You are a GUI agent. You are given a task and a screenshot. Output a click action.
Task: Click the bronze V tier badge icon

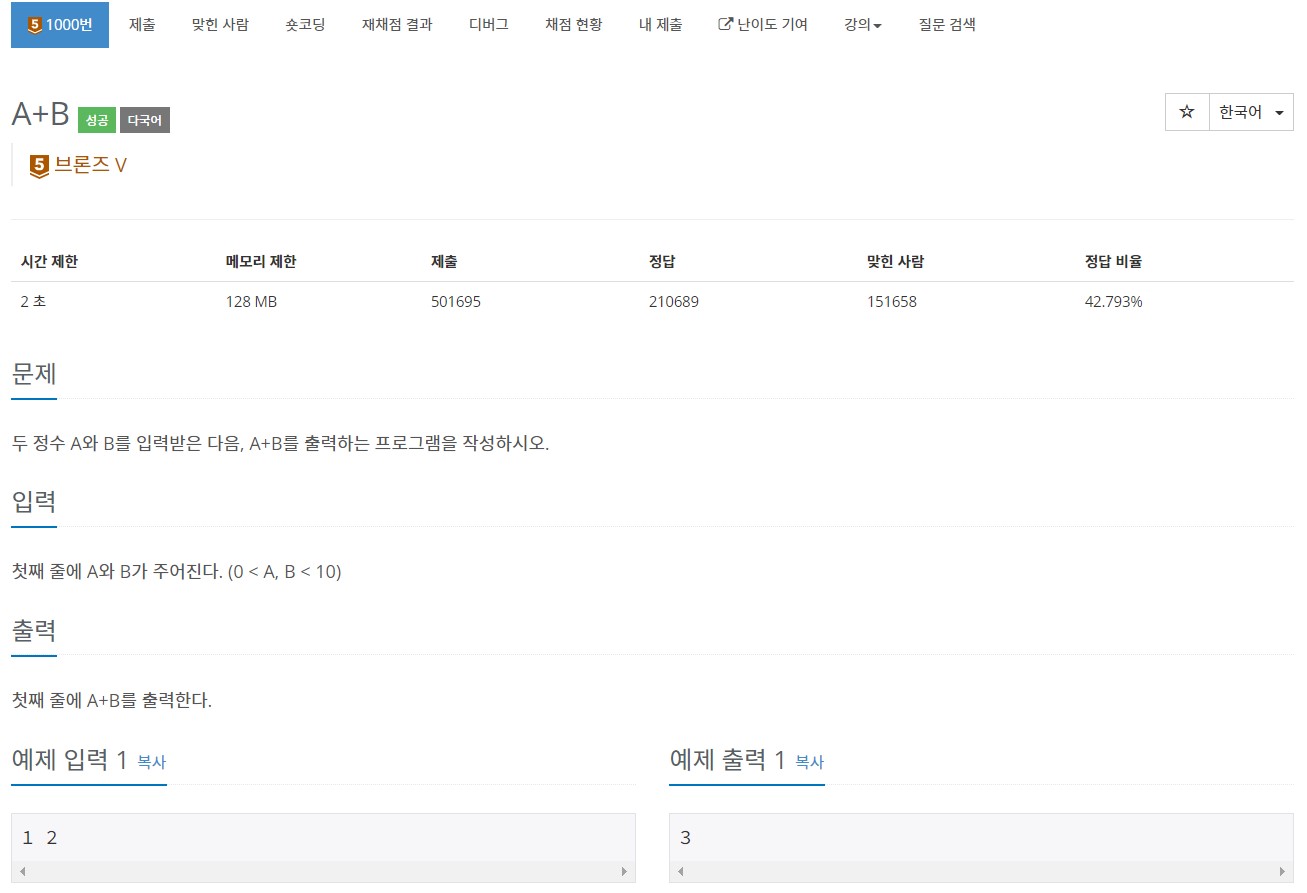click(x=39, y=166)
